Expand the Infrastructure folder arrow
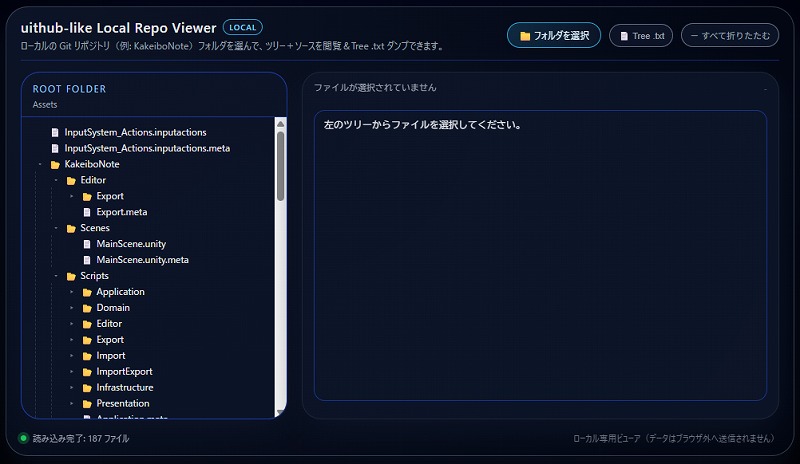Viewport: 800px width, 464px height. [x=72, y=387]
